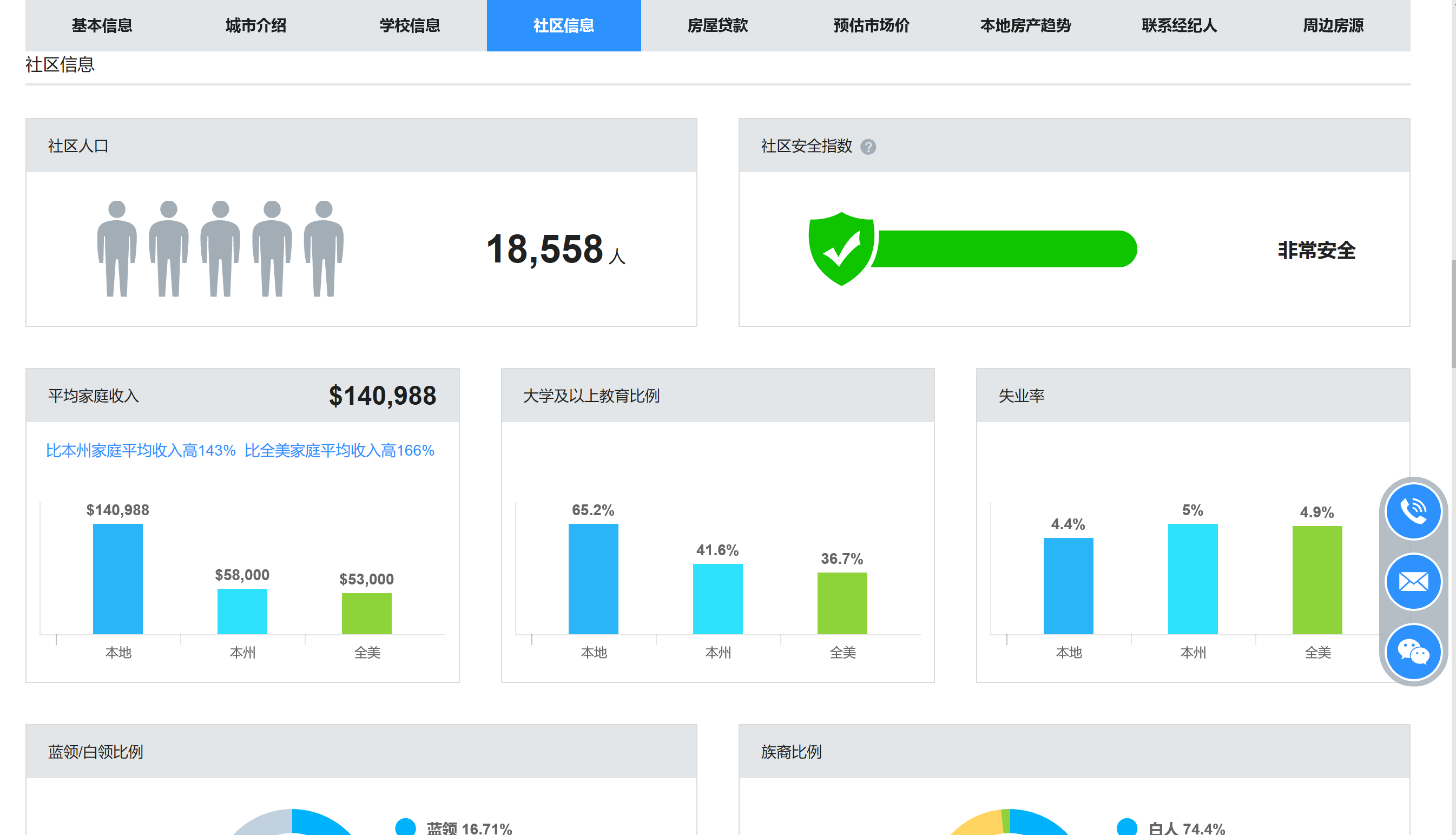The height and width of the screenshot is (835, 1456).
Task: Open the 学校信息 tab
Action: 410,25
